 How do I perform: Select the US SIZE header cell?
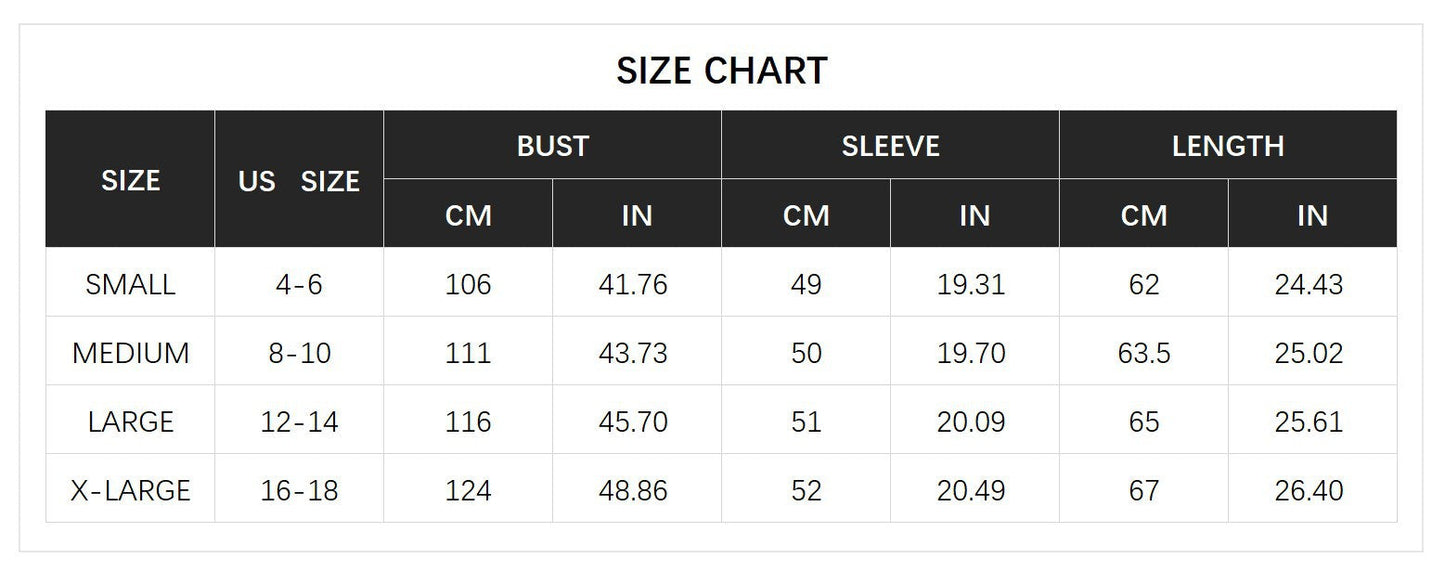(299, 181)
